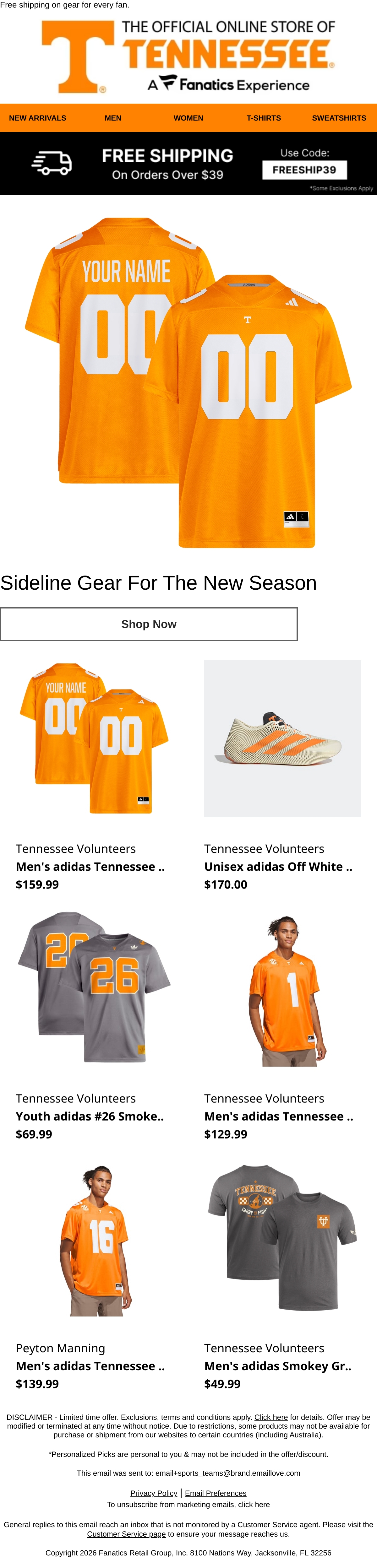Image resolution: width=377 pixels, height=1568 pixels.
Task: Follow the disclaimer 'Click here' link
Action: (x=271, y=1417)
